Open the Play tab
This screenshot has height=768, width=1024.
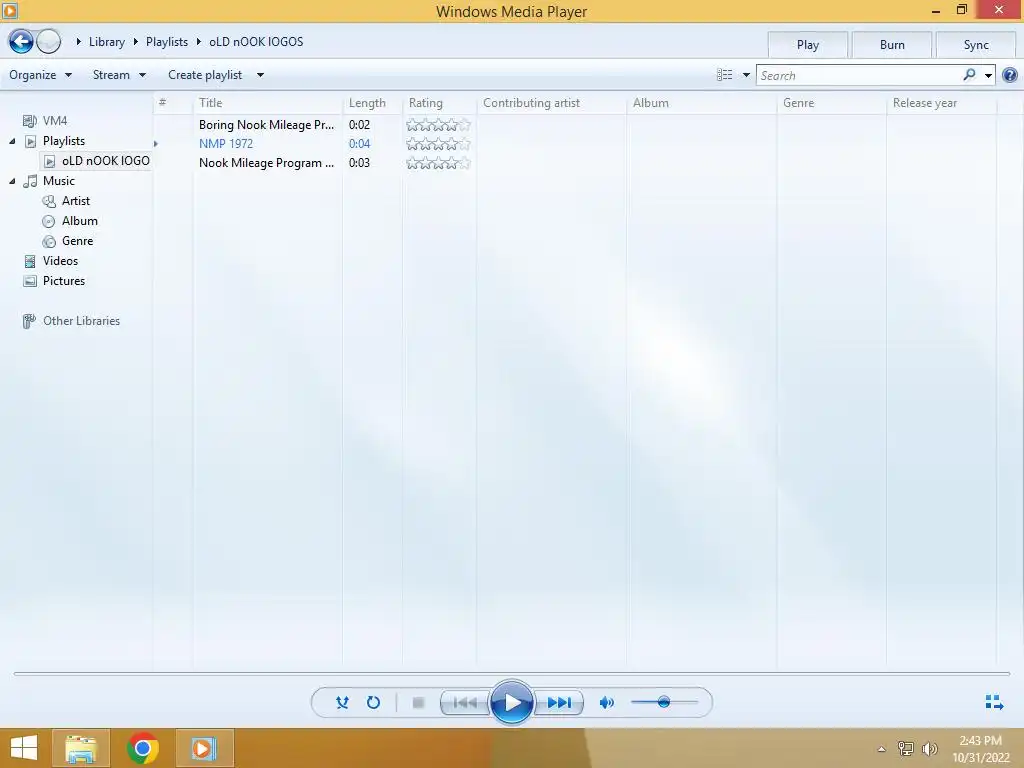click(808, 45)
